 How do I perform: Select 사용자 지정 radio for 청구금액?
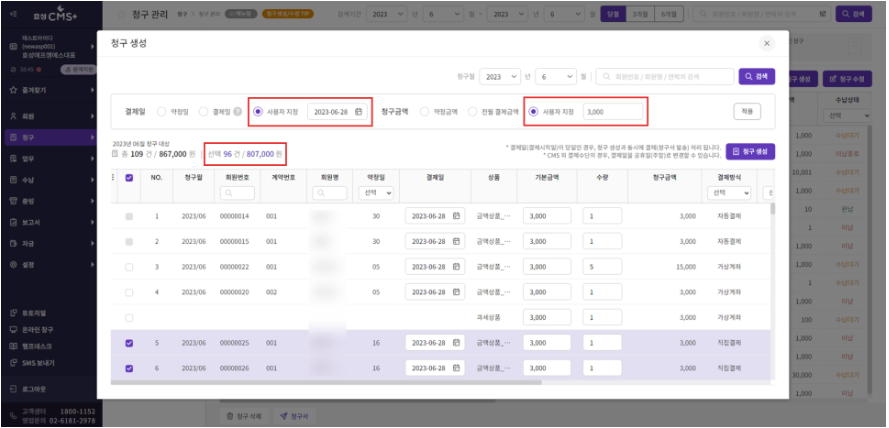533,112
